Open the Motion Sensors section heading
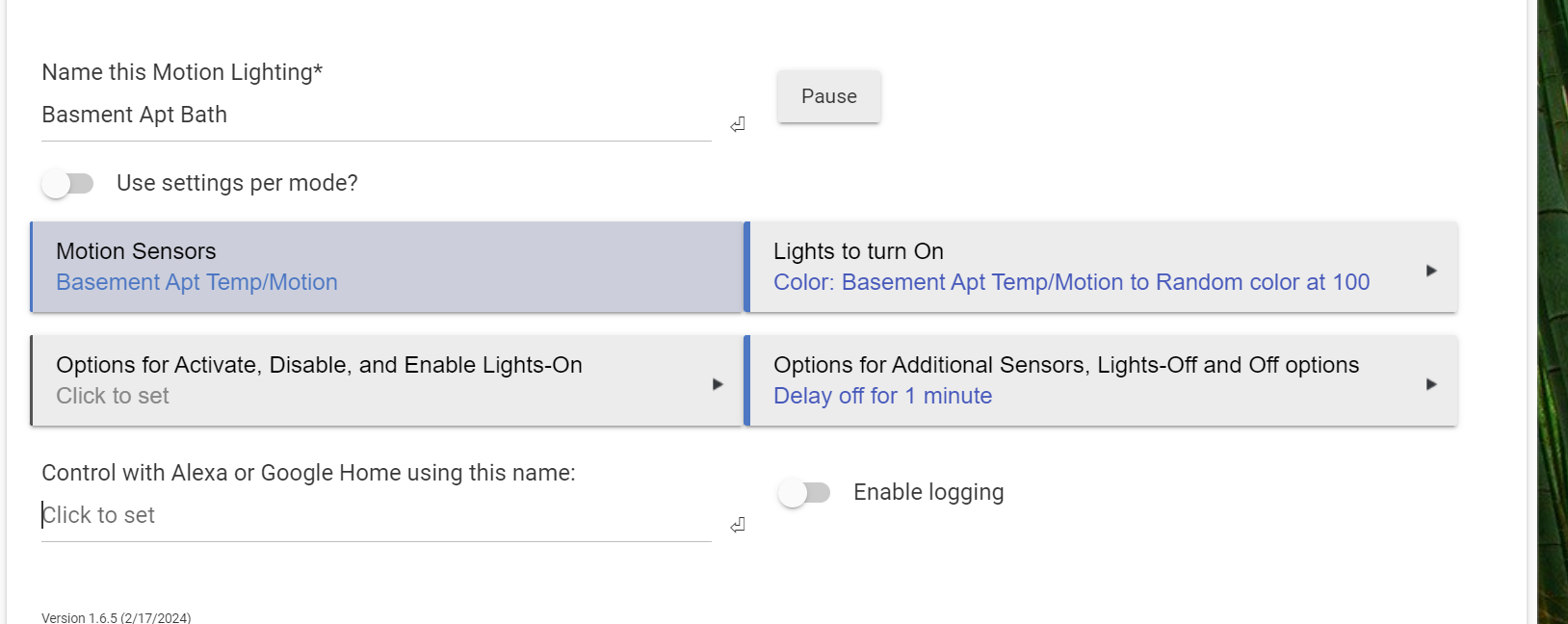 tap(136, 251)
